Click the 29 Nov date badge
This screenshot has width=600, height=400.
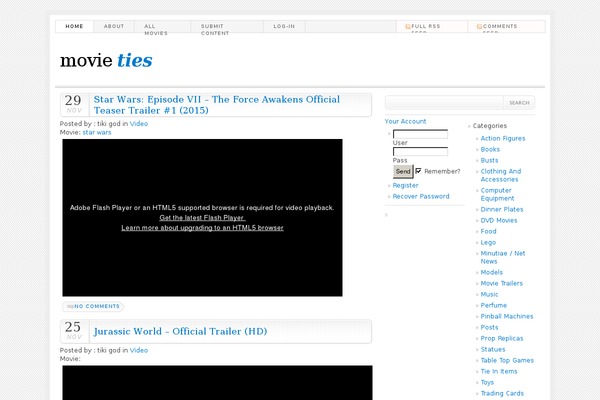[74, 104]
